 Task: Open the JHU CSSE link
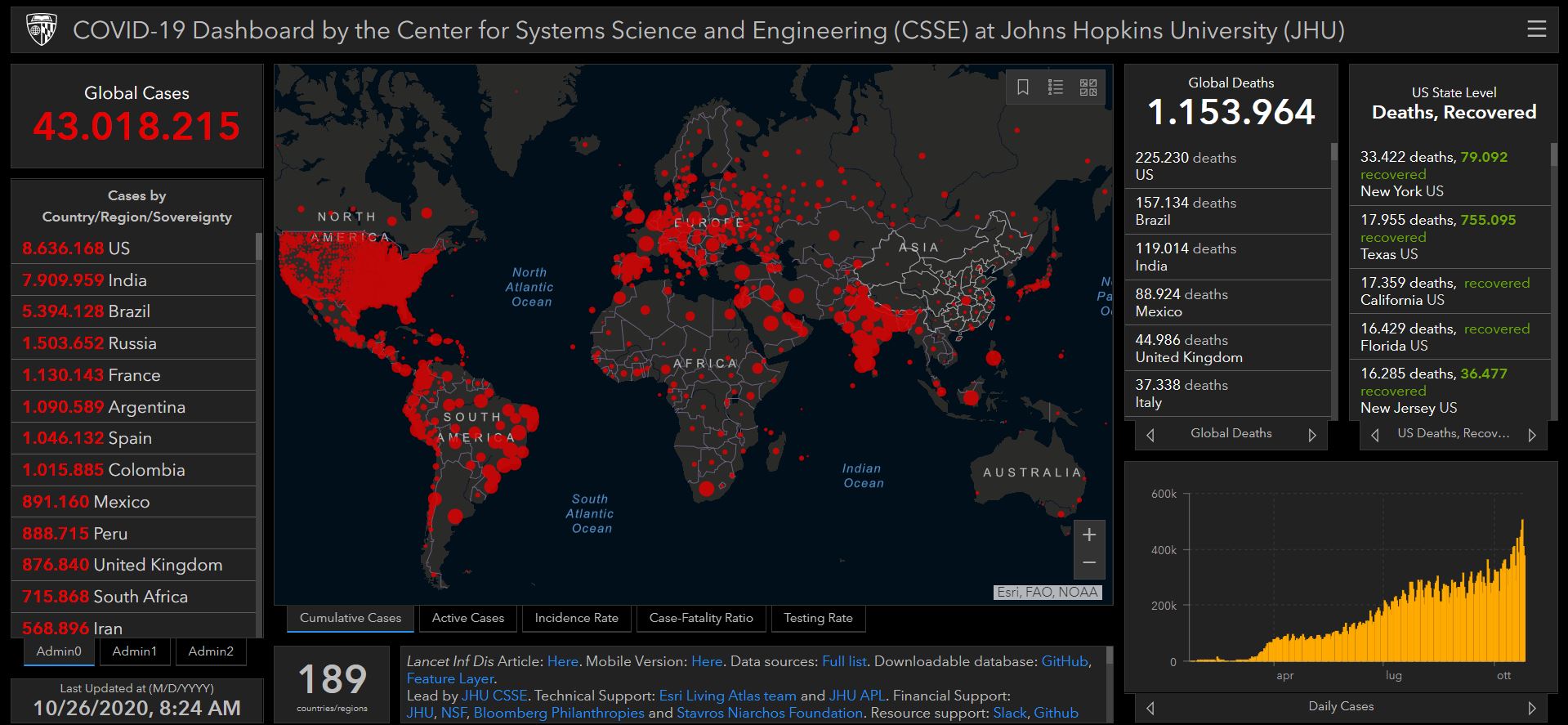coord(494,696)
